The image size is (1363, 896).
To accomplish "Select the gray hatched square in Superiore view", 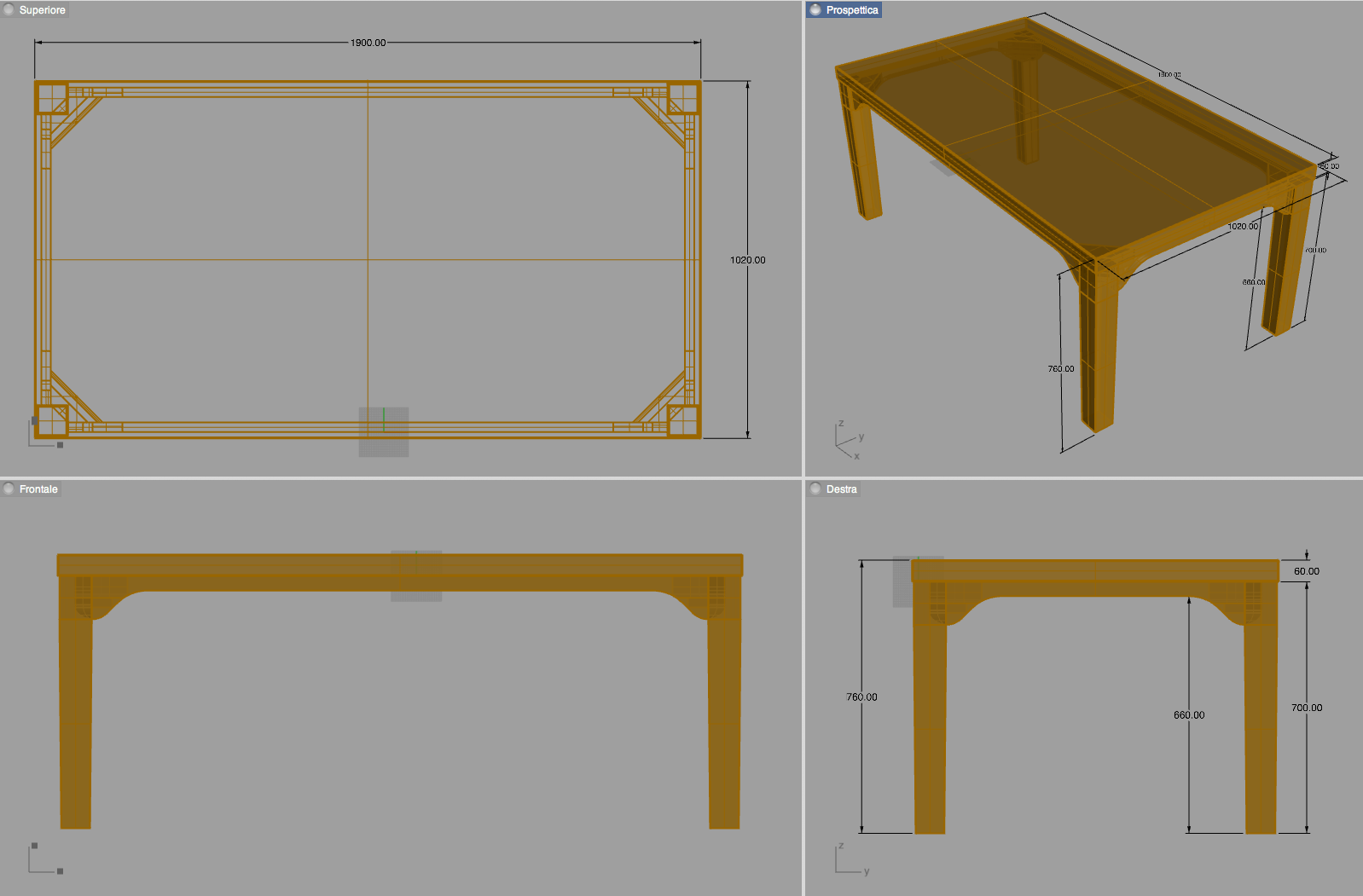I will (384, 432).
